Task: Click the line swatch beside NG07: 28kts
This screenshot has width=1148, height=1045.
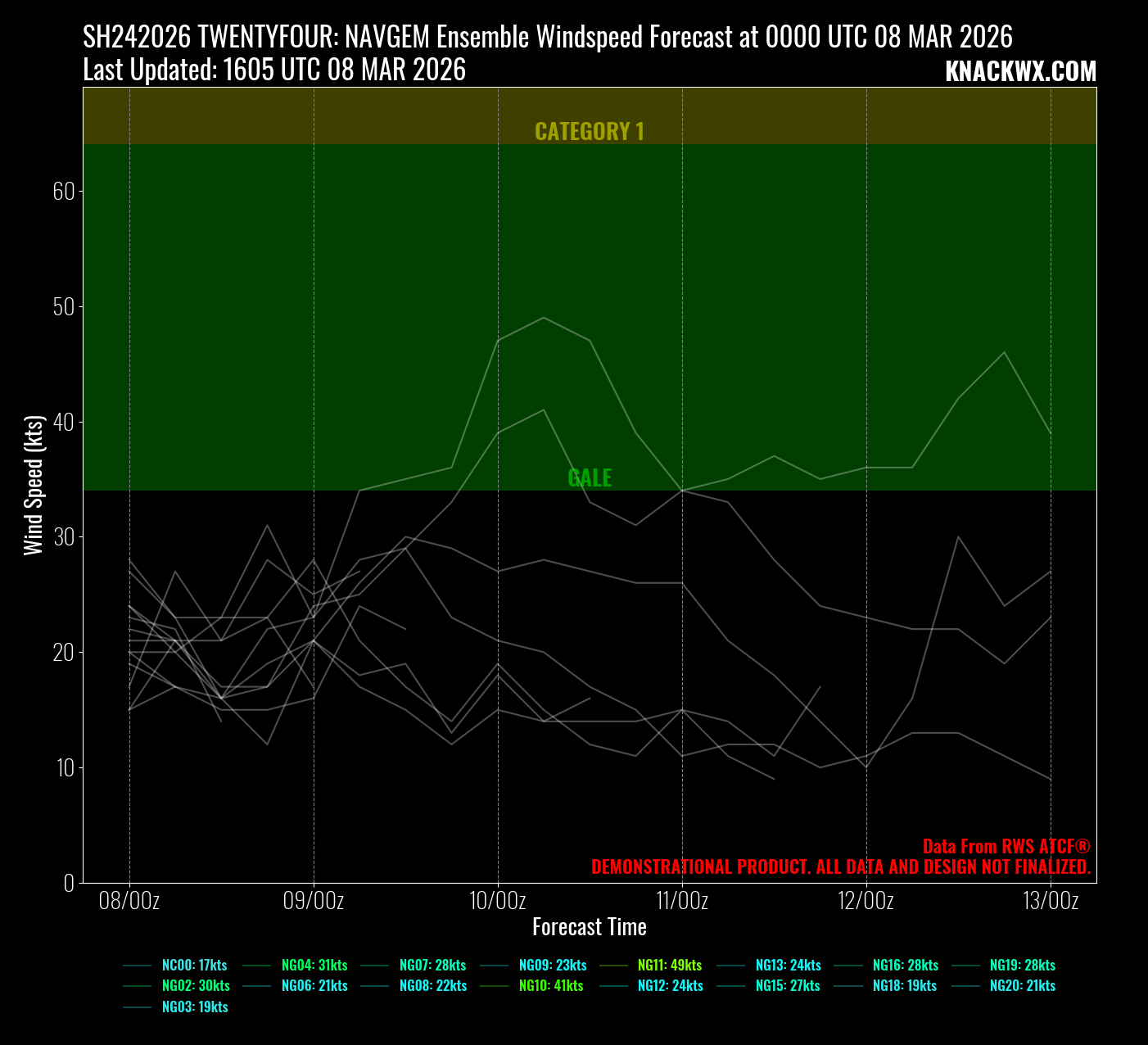Action: pyautogui.click(x=375, y=966)
